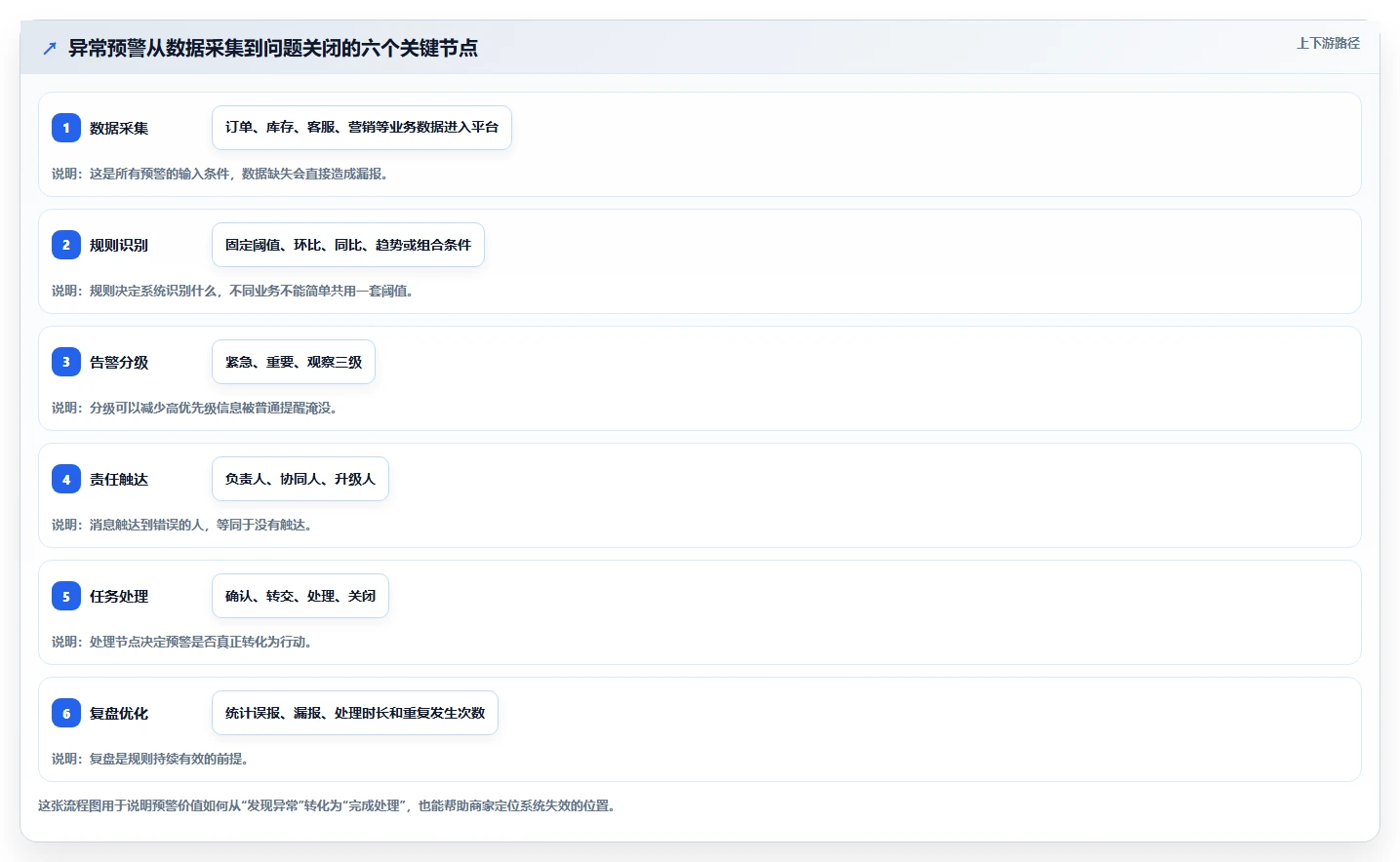Click the note 规则决定系统识别什么

234,291
